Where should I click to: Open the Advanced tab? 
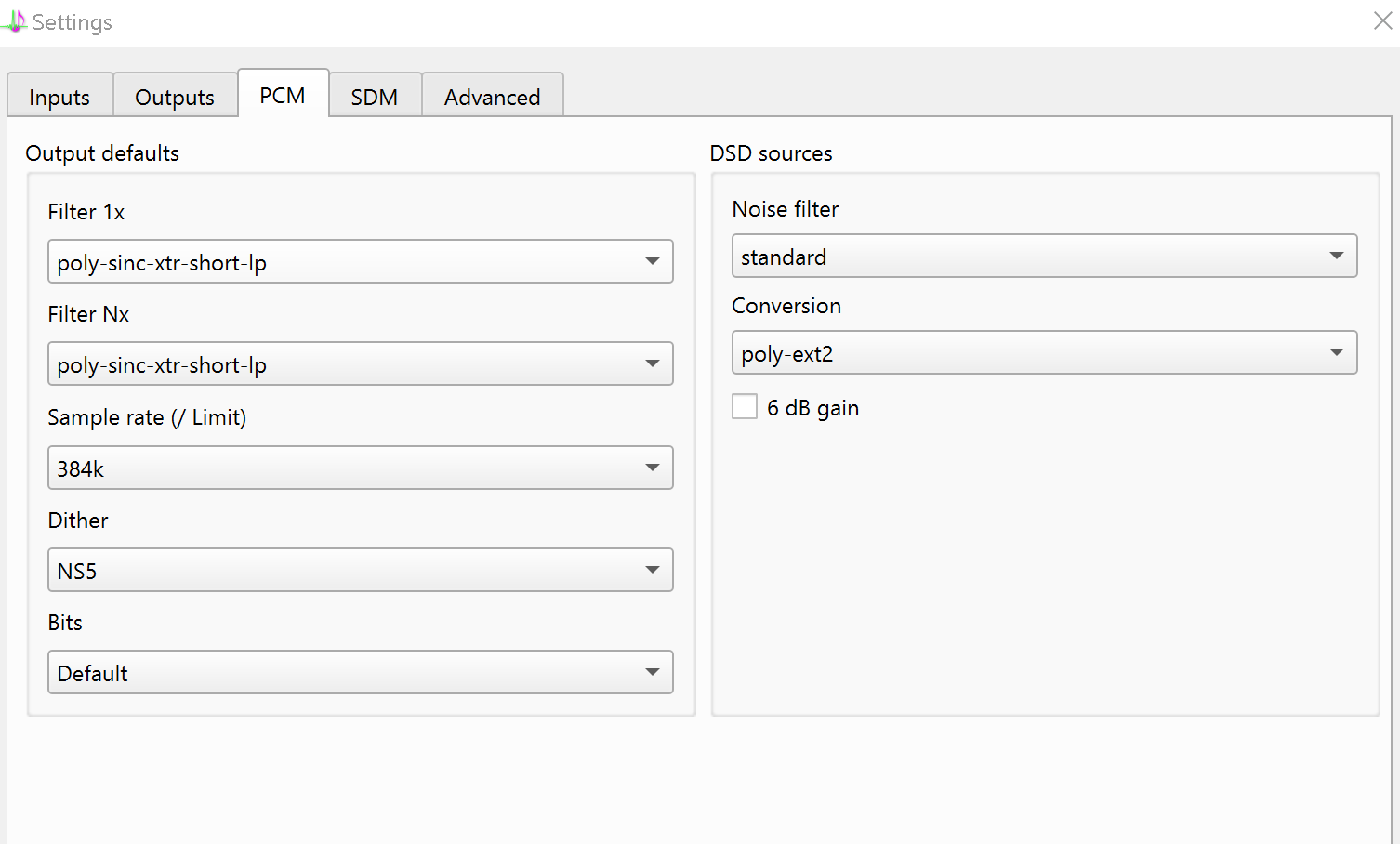pos(492,97)
